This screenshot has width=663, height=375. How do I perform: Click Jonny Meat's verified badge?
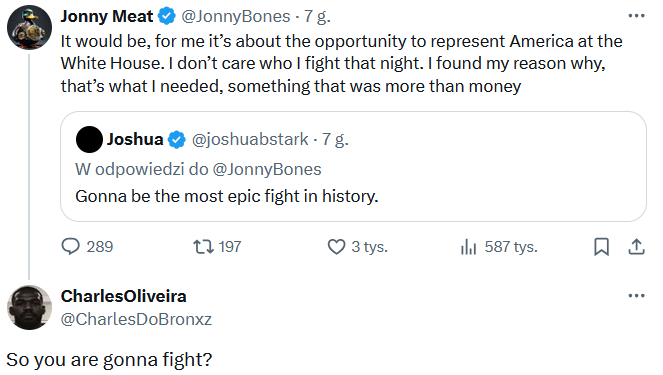click(x=167, y=16)
